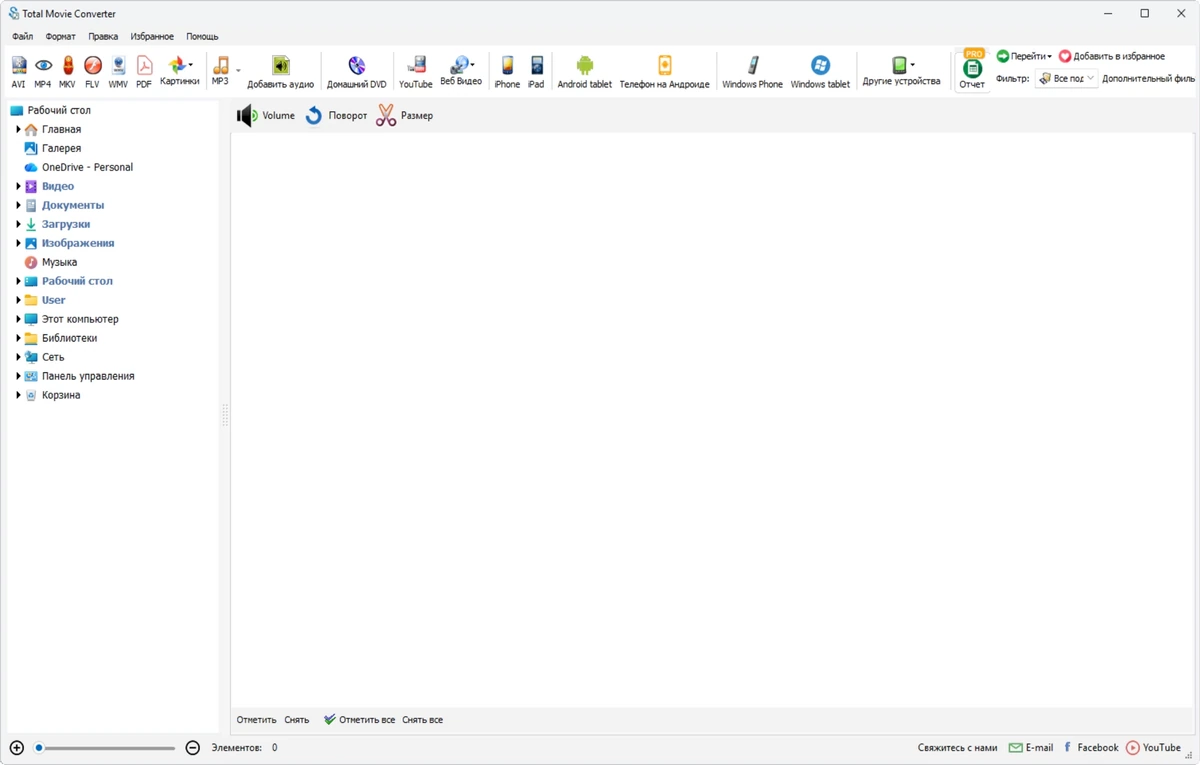The height and width of the screenshot is (765, 1200).
Task: Open the Помощь menu
Action: [202, 37]
